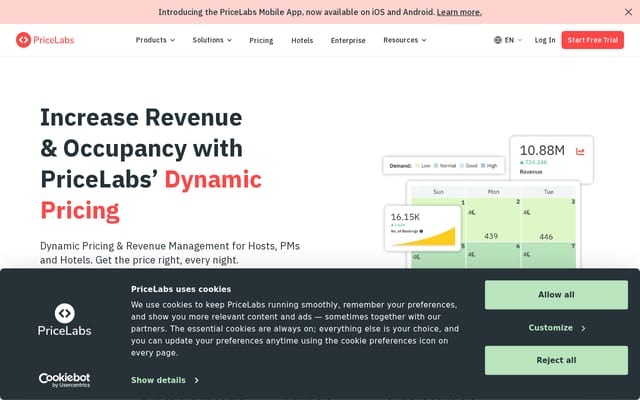Viewport: 640px width, 400px height.
Task: Open Customize cookie settings
Action: tap(556, 328)
